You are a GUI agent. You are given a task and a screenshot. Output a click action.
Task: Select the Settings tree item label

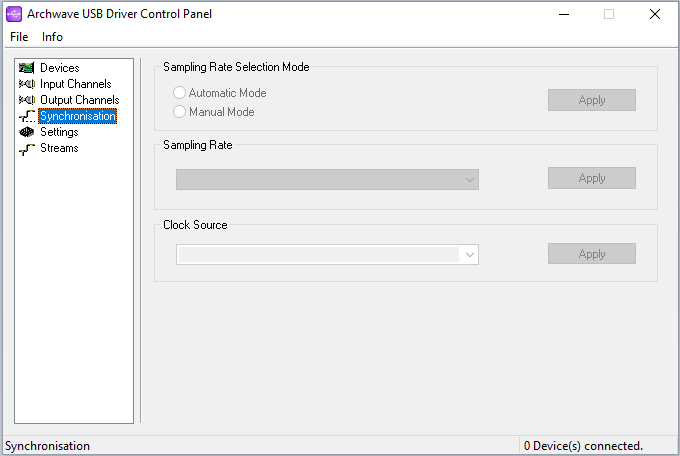click(x=59, y=132)
